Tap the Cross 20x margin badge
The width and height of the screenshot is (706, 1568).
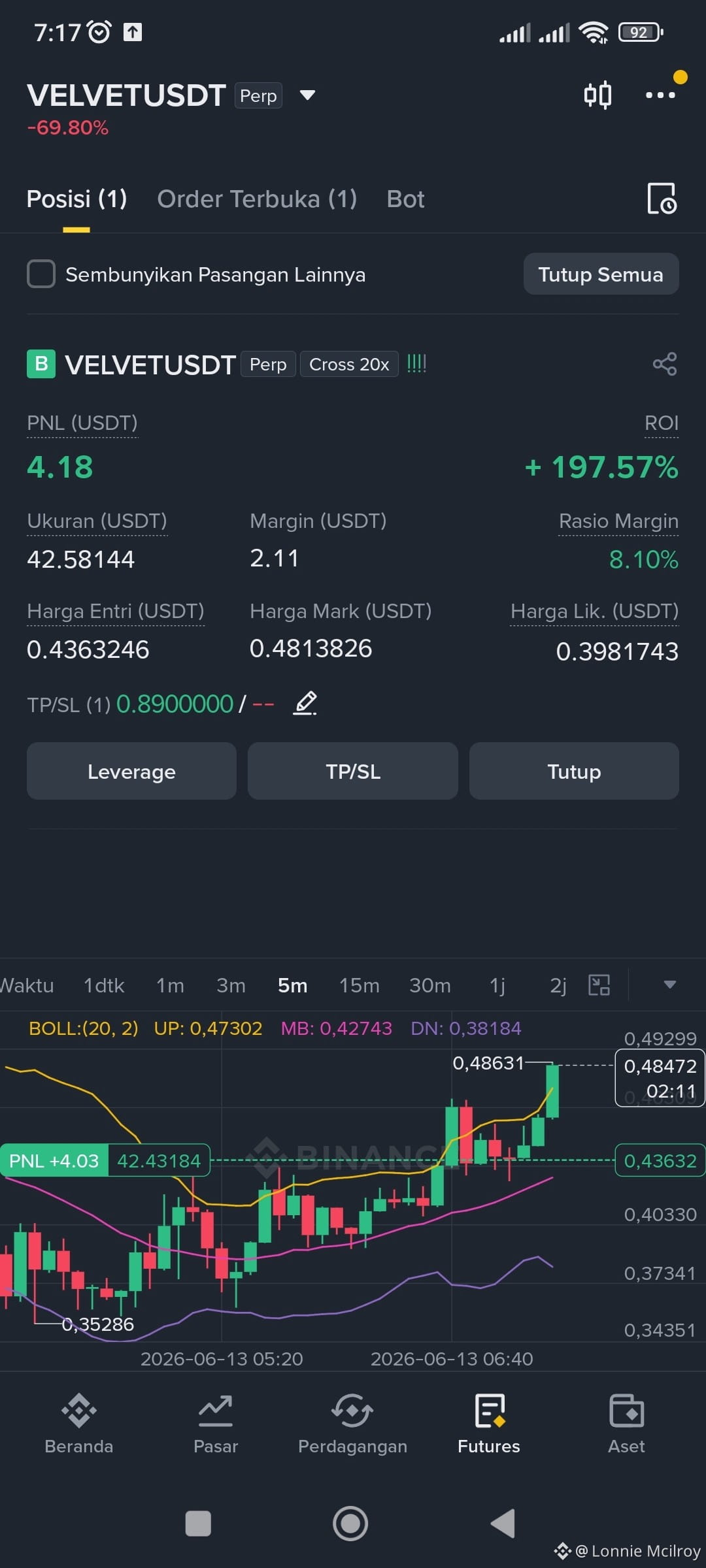click(x=349, y=364)
